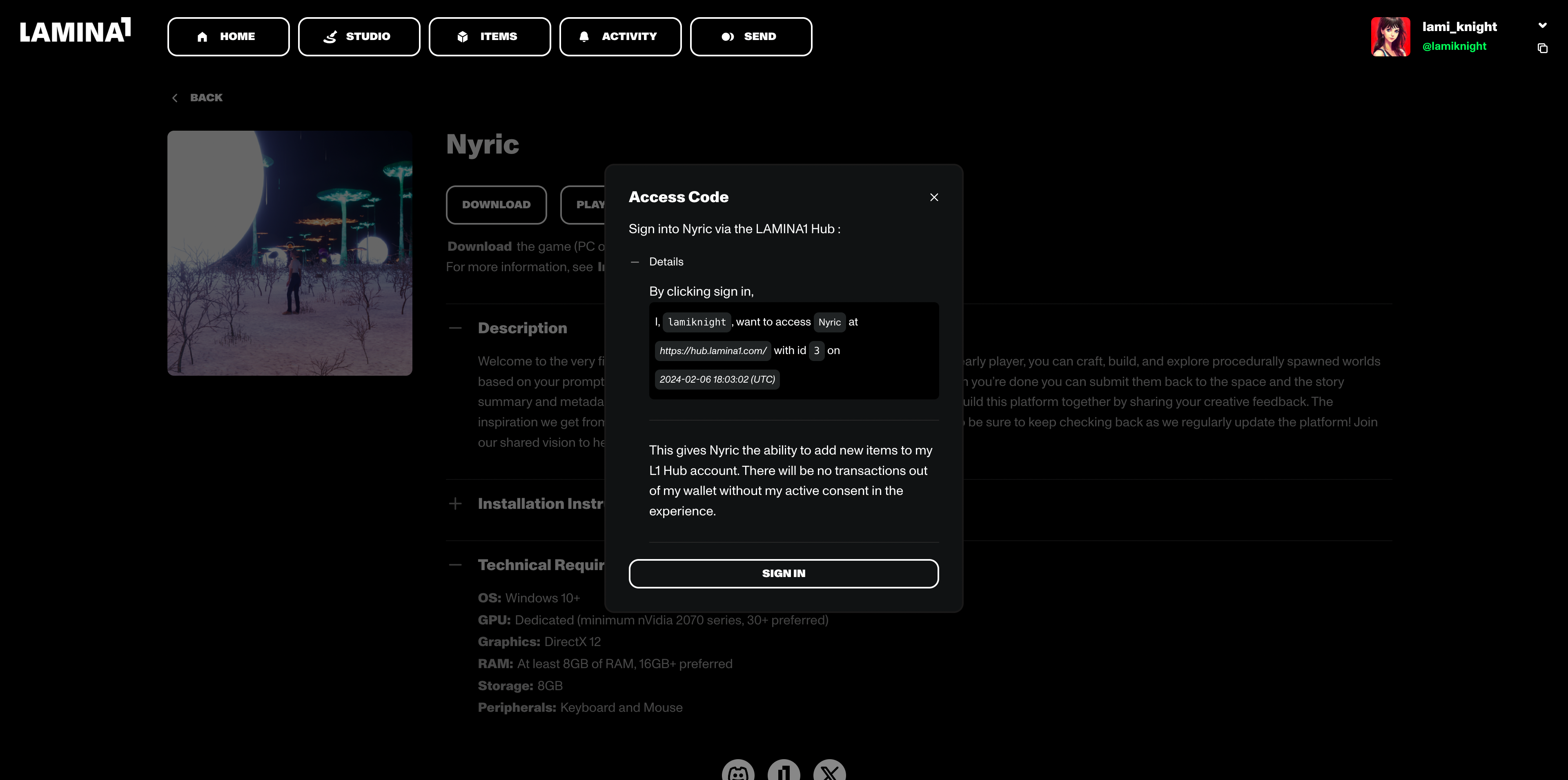The height and width of the screenshot is (780, 1568).
Task: Click the id value 3 chip
Action: pyautogui.click(x=816, y=351)
